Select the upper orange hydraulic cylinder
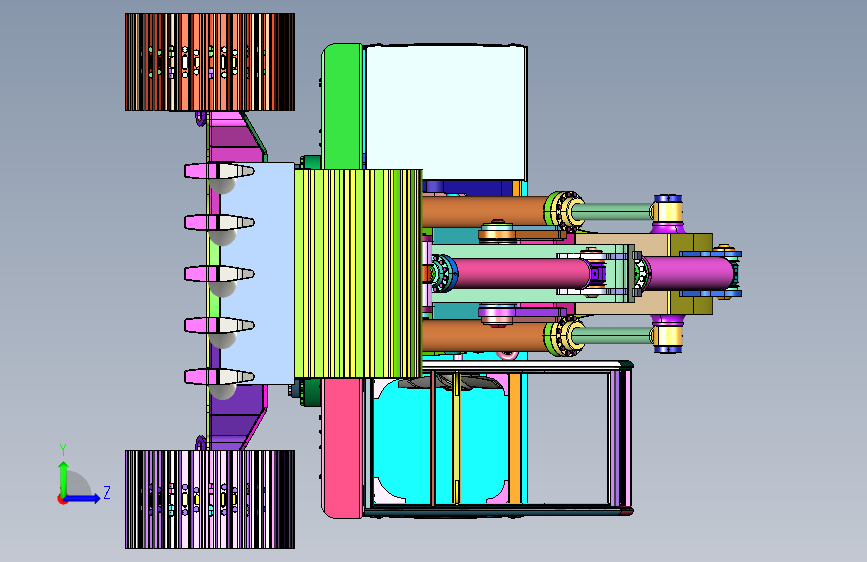Viewport: 867px width, 562px height. coord(484,212)
